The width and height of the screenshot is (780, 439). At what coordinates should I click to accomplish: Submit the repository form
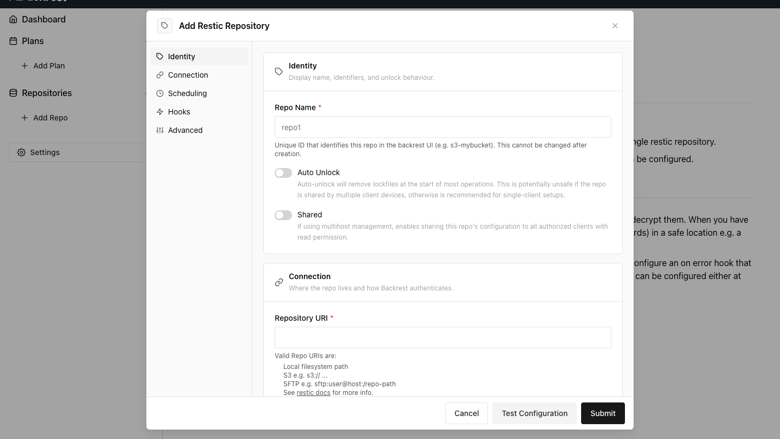(602, 413)
